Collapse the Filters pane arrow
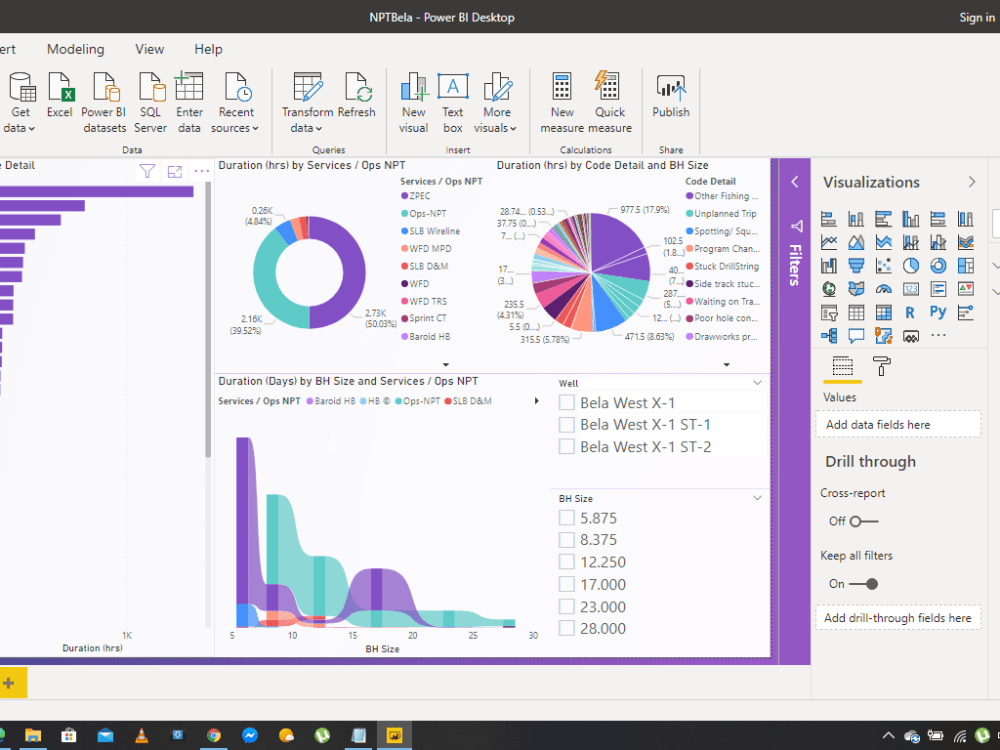 click(x=794, y=182)
